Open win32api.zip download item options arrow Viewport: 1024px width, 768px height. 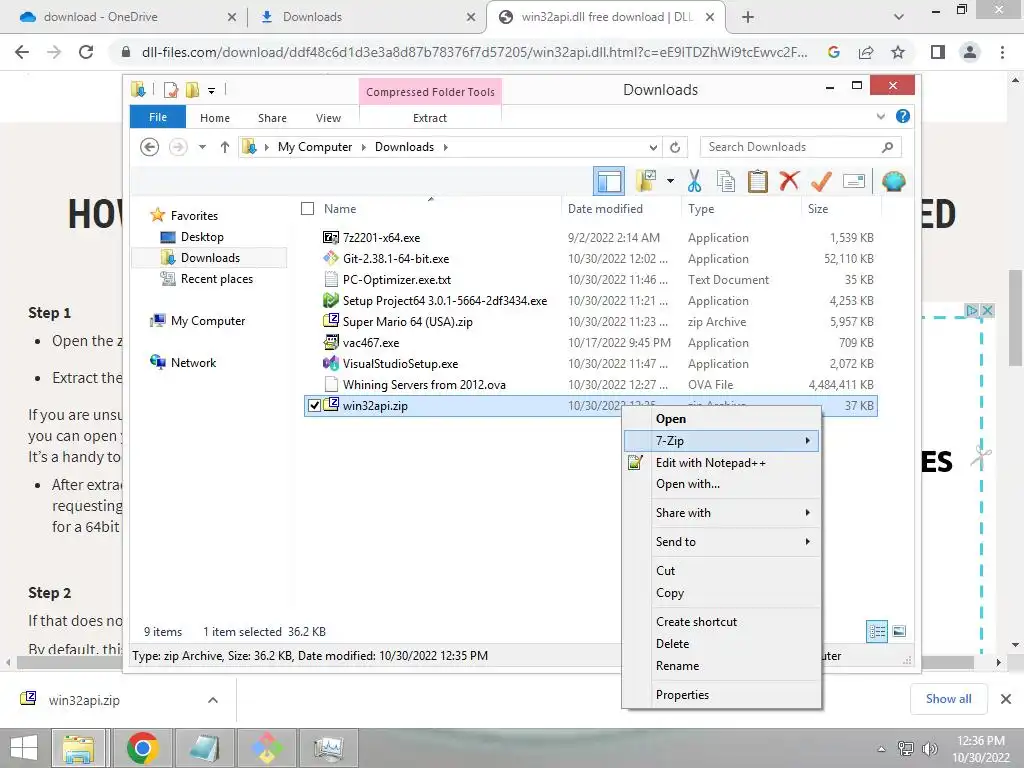(x=213, y=700)
